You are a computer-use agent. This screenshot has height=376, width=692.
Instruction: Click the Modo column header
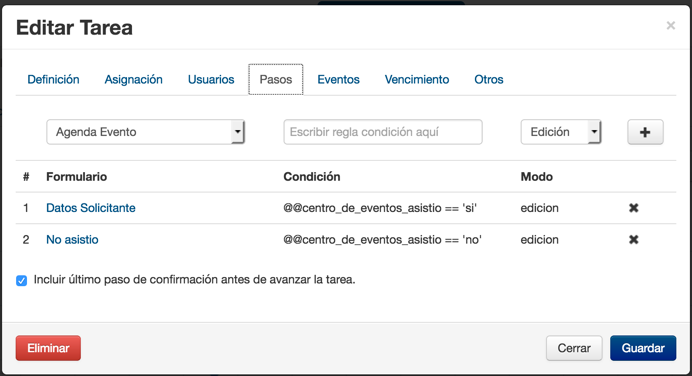tap(537, 177)
